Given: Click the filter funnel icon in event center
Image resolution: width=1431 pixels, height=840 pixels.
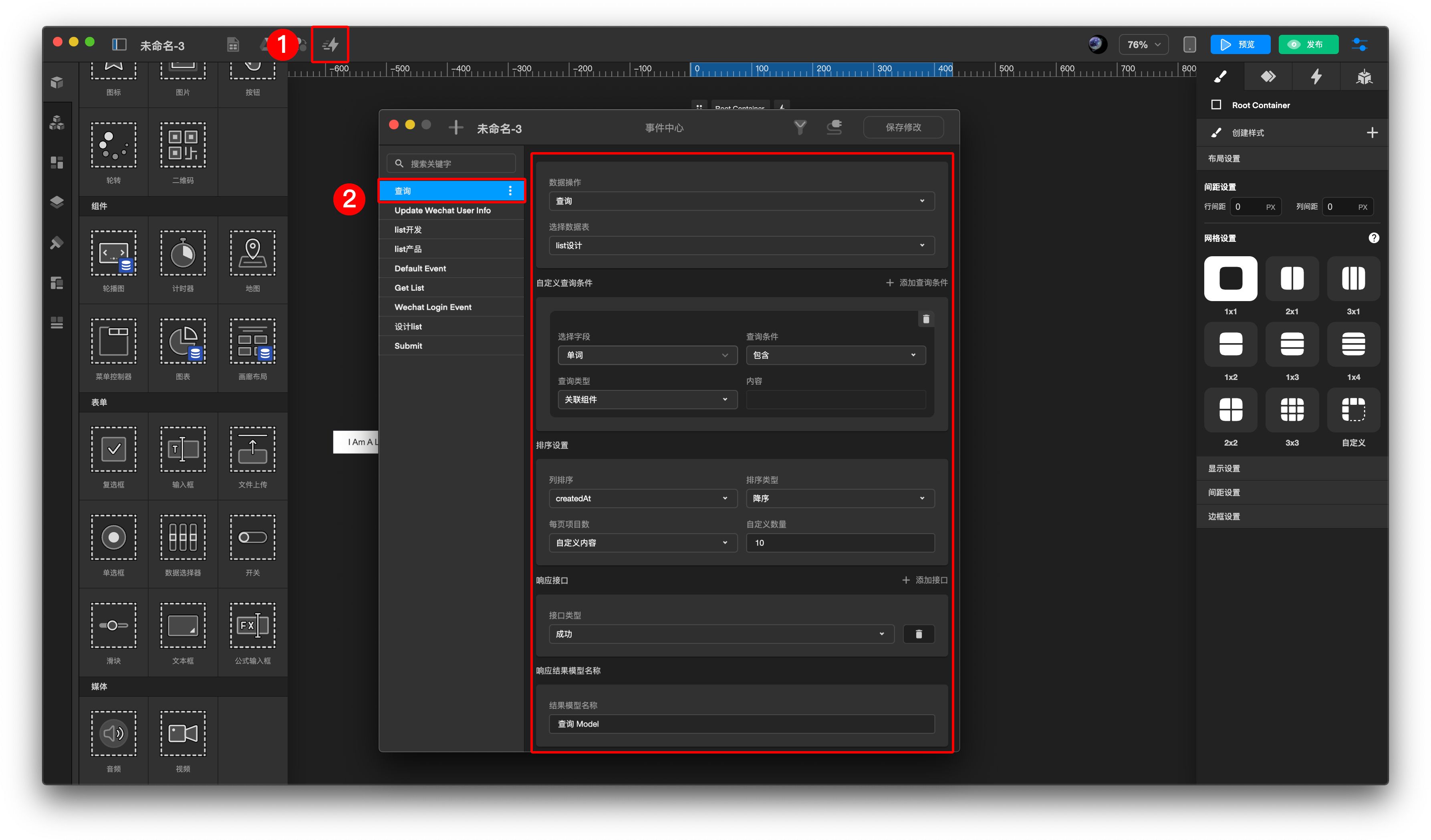Looking at the screenshot, I should pyautogui.click(x=800, y=127).
